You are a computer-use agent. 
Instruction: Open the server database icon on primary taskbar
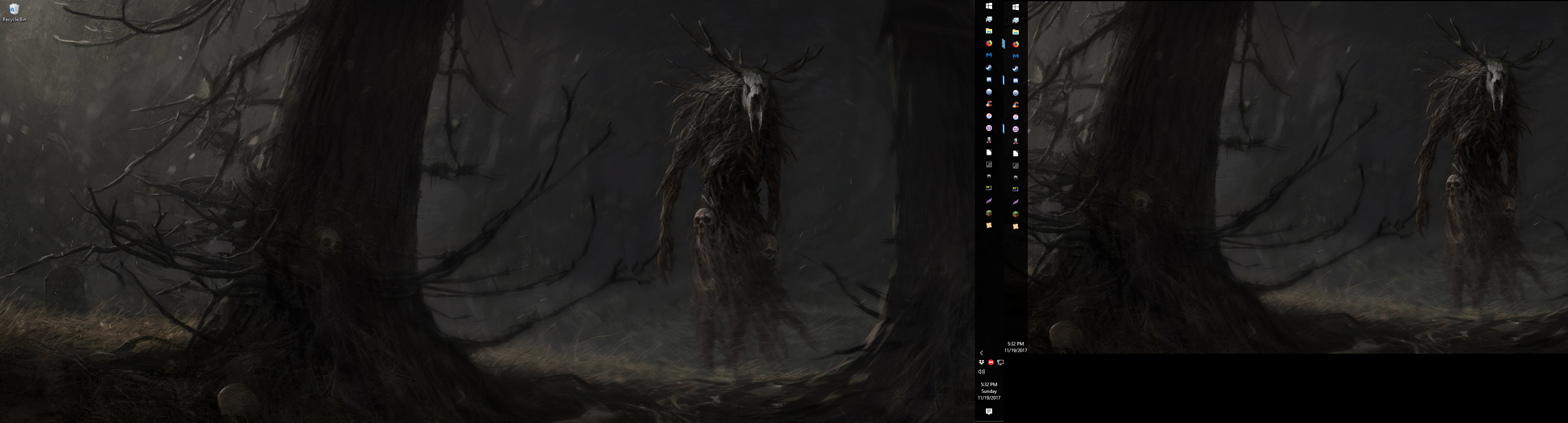click(989, 140)
